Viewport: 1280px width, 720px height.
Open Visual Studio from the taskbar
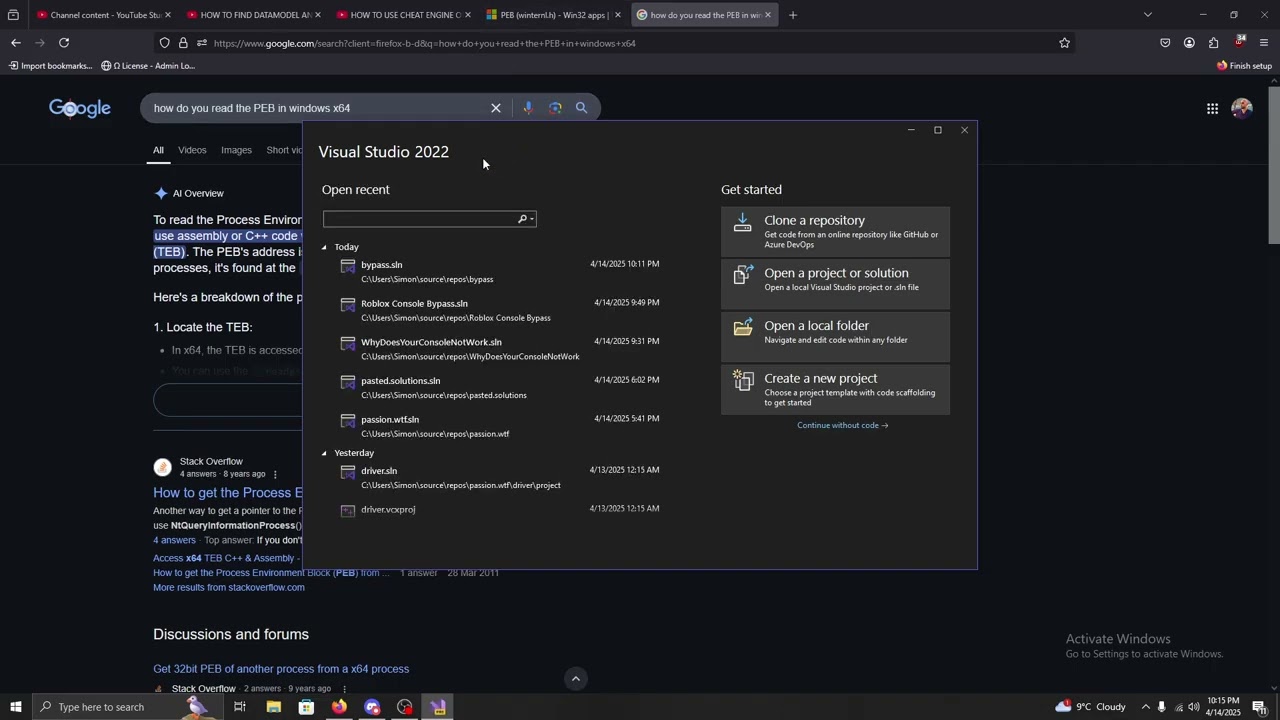(438, 707)
